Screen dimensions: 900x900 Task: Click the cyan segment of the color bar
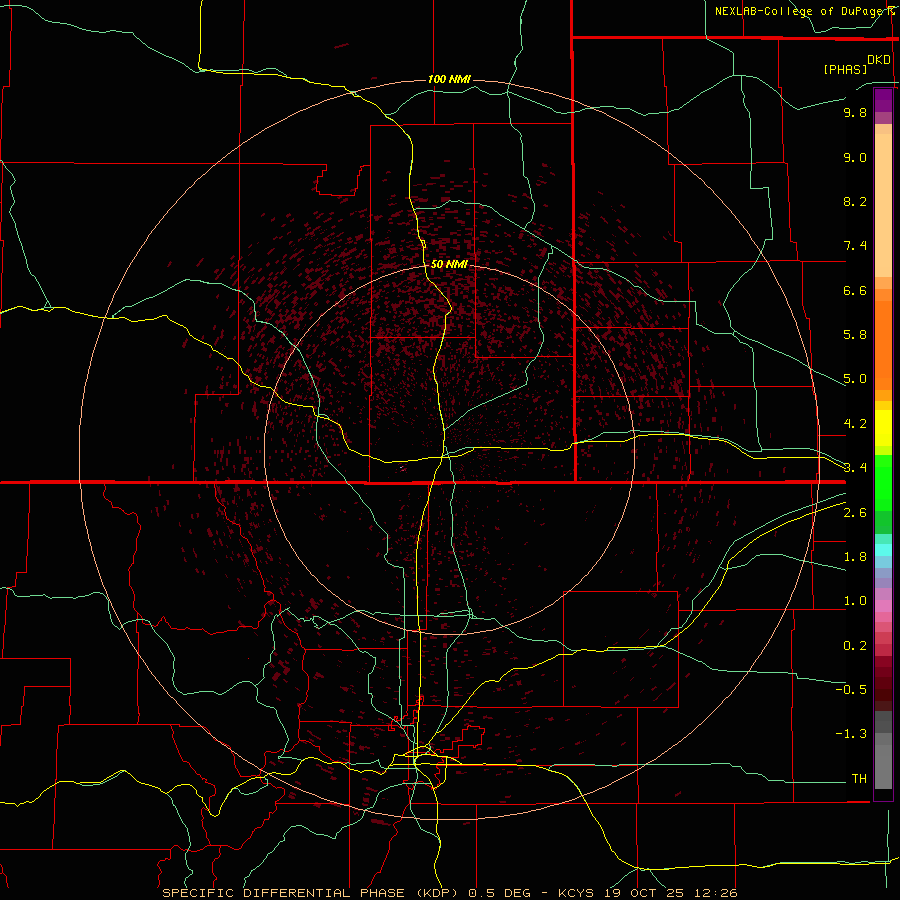pyautogui.click(x=883, y=550)
